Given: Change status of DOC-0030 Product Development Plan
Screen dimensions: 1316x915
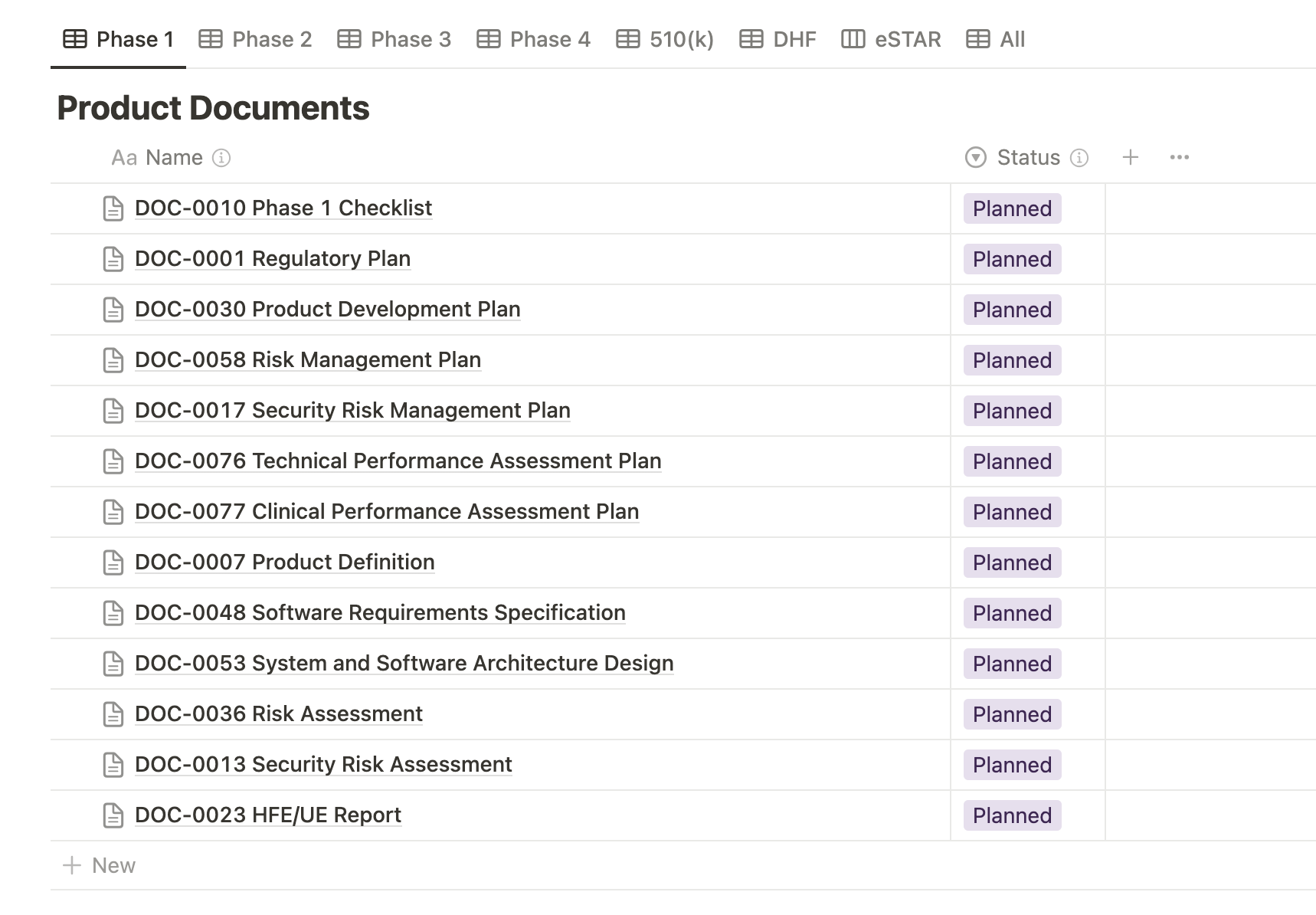Looking at the screenshot, I should pyautogui.click(x=1012, y=310).
